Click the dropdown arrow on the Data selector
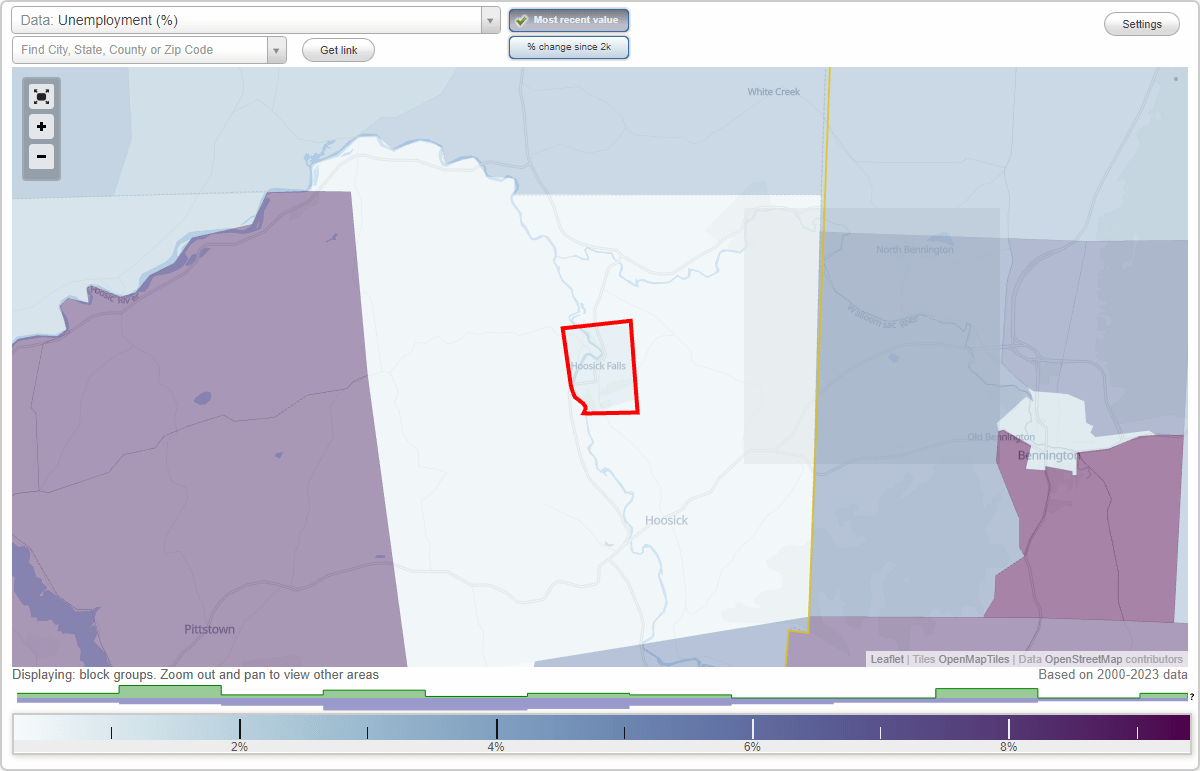 (x=489, y=19)
